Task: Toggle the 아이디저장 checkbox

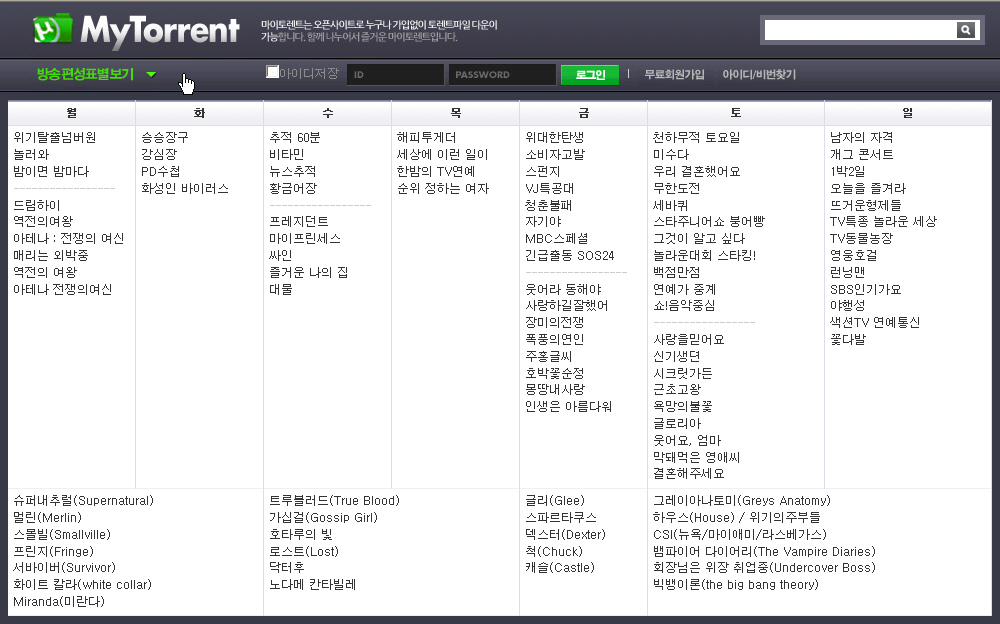Action: 272,72
